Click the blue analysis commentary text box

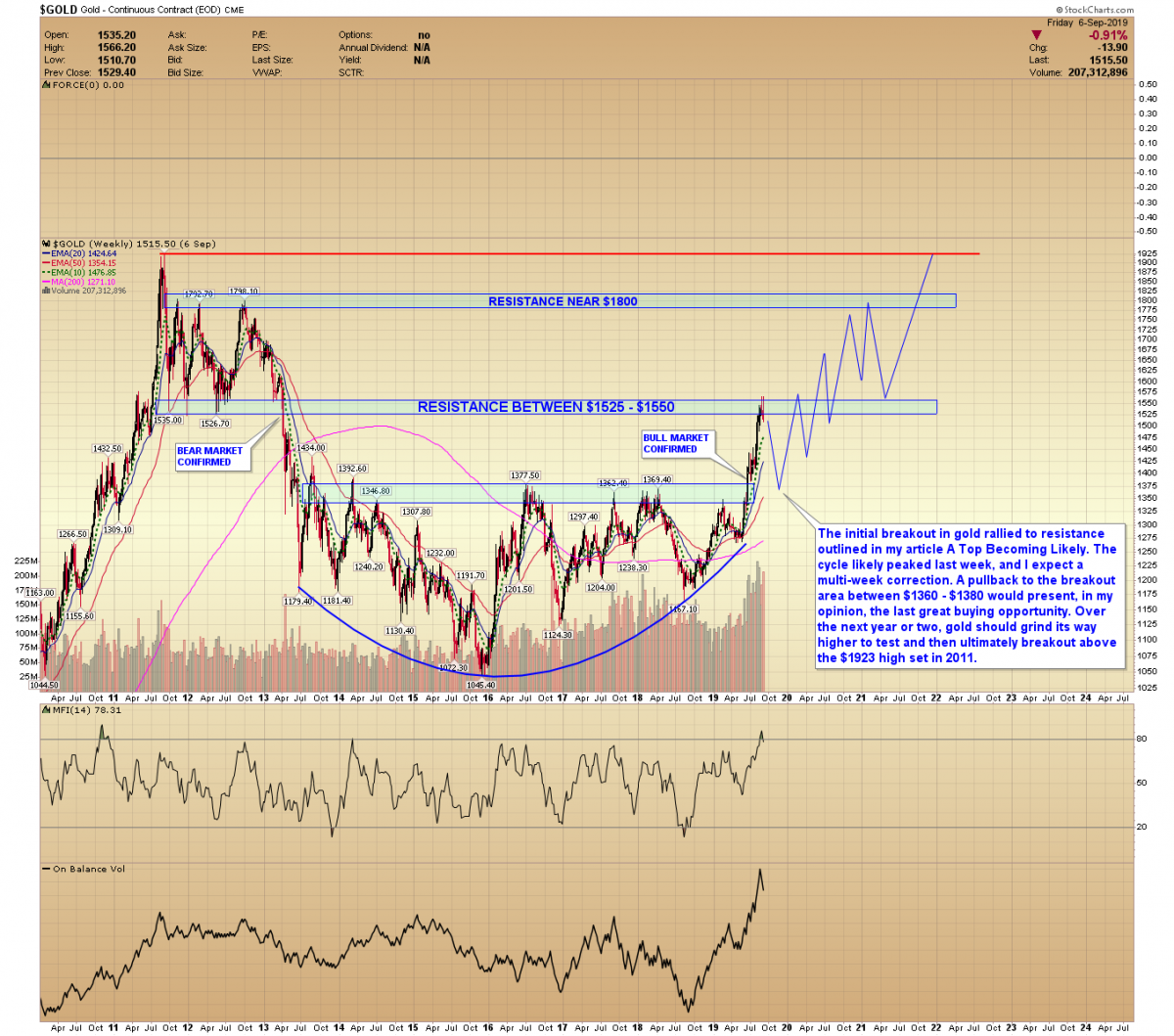pos(968,596)
